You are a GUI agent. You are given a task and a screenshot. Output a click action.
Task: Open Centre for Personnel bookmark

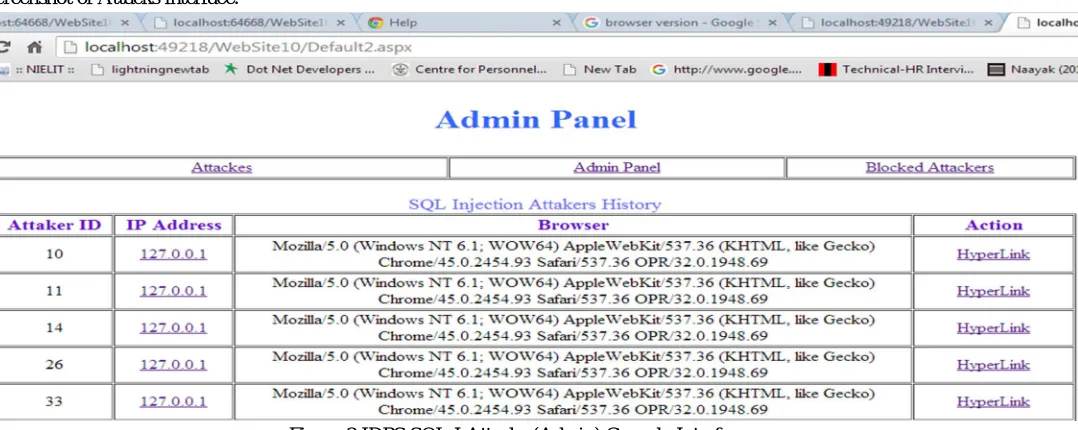(x=470, y=69)
